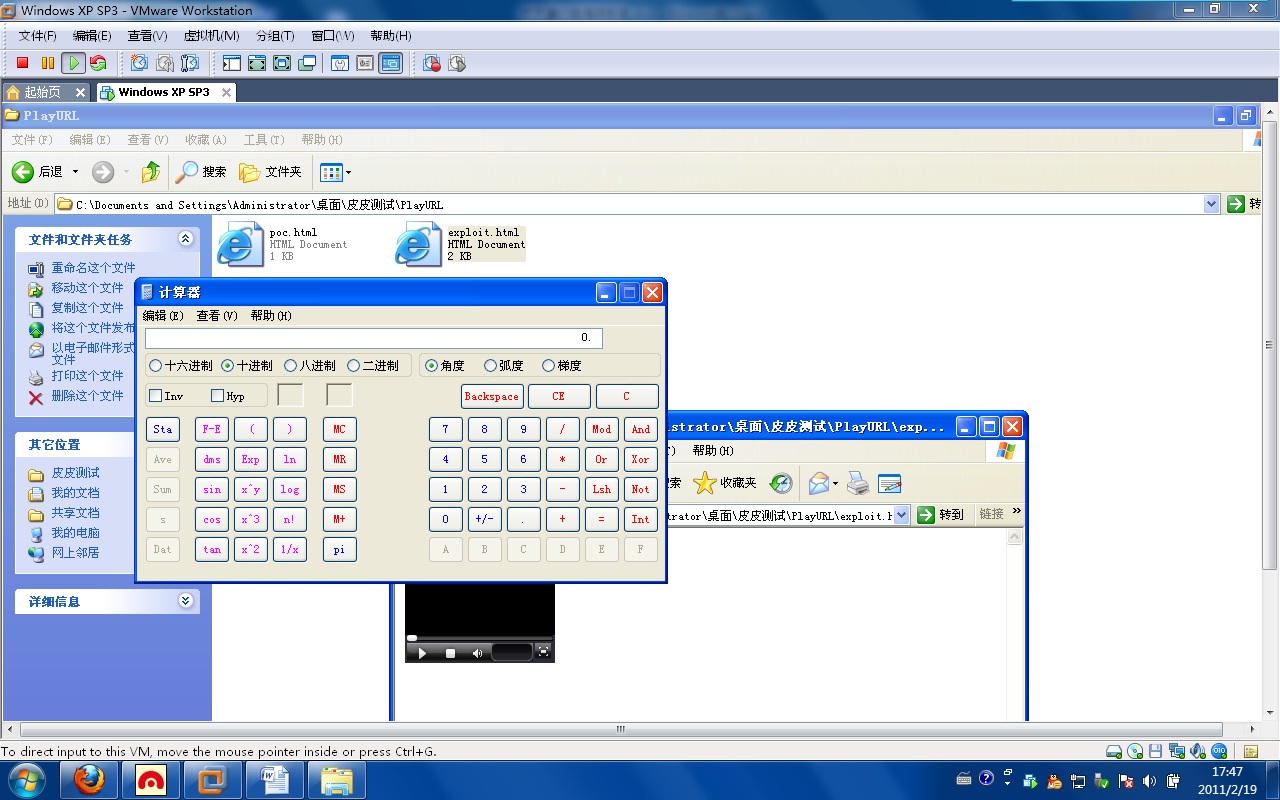Image resolution: width=1280 pixels, height=800 pixels.
Task: Click the VMware quick switch icon
Action: (257, 63)
